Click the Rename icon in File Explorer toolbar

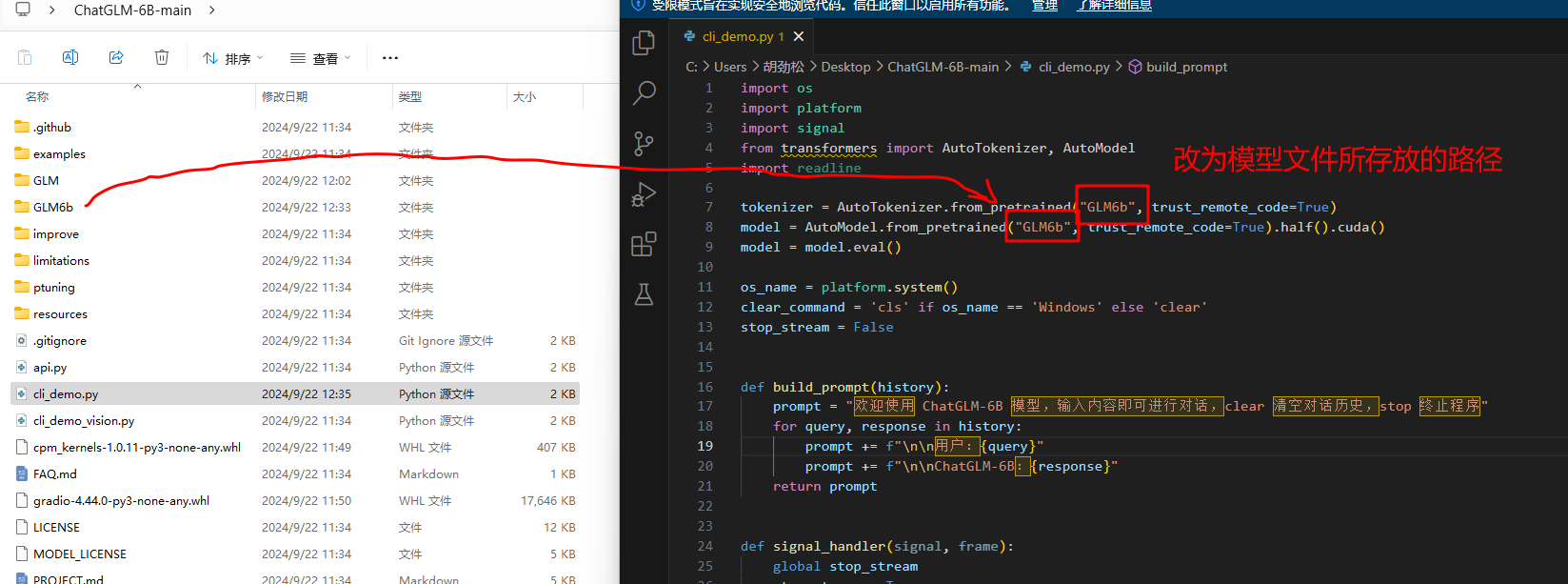[x=70, y=57]
